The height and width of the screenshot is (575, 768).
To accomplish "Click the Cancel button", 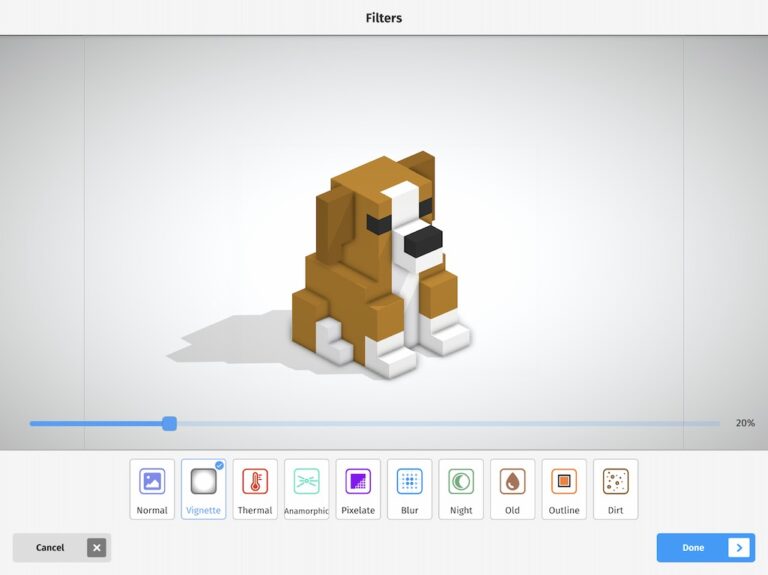I will tap(62, 548).
